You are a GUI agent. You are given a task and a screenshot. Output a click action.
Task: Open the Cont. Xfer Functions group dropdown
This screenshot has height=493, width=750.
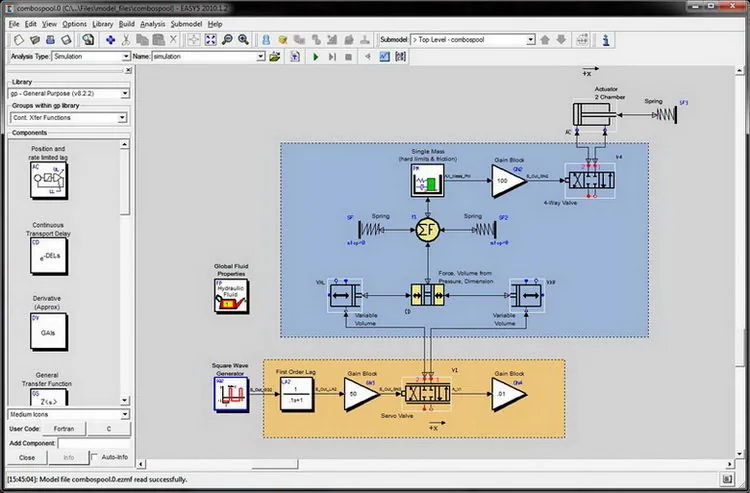point(68,117)
